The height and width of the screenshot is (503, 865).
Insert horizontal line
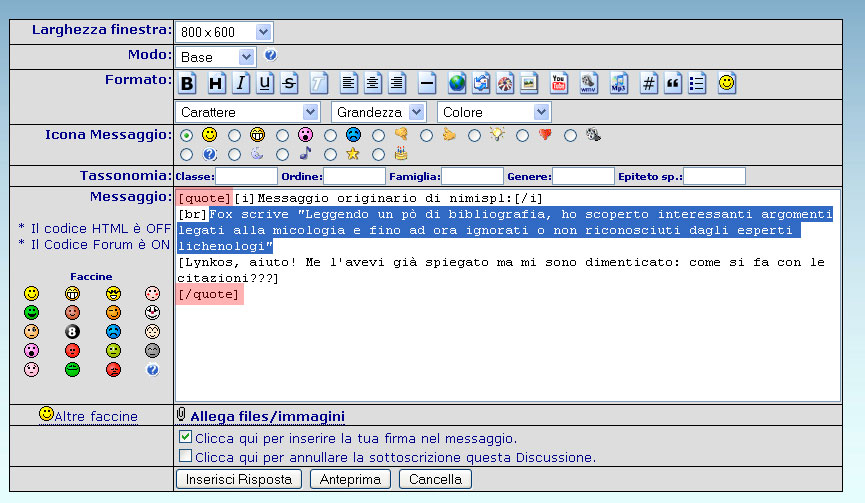tap(426, 83)
